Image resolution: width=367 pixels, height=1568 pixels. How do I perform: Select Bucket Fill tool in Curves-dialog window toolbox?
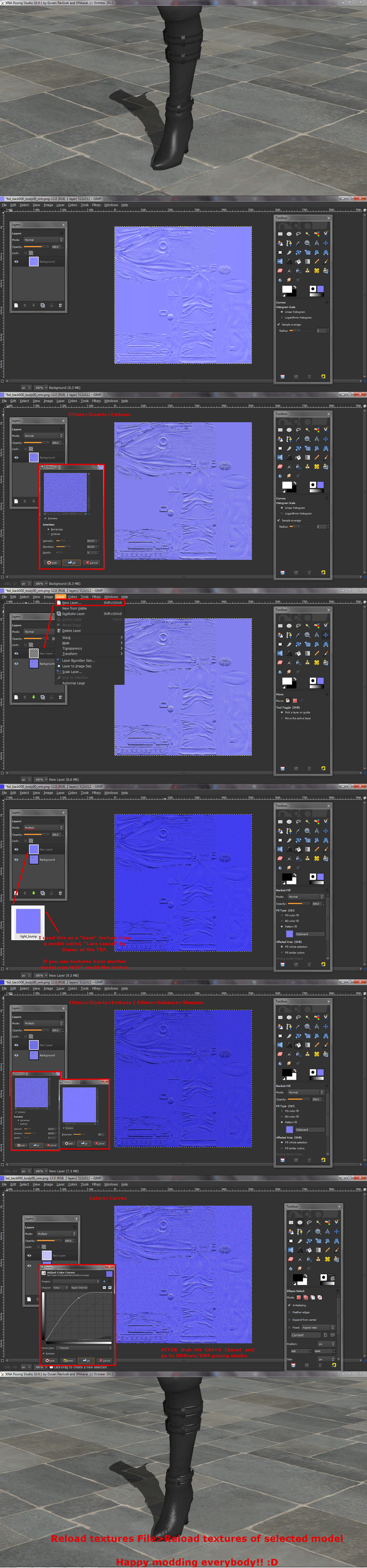coord(309,1250)
